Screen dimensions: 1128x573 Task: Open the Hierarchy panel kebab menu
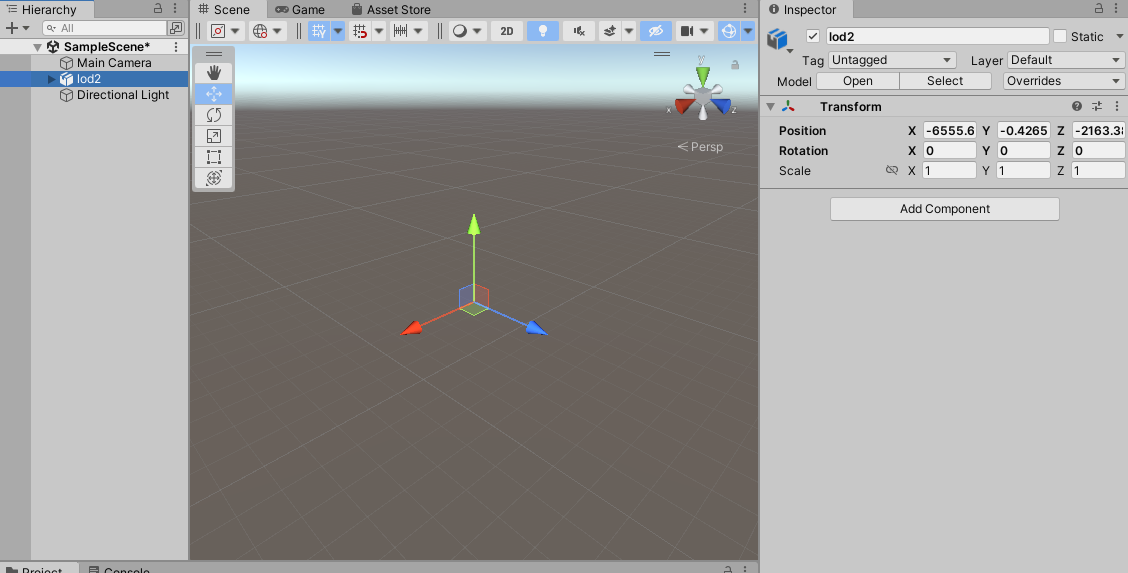[175, 9]
